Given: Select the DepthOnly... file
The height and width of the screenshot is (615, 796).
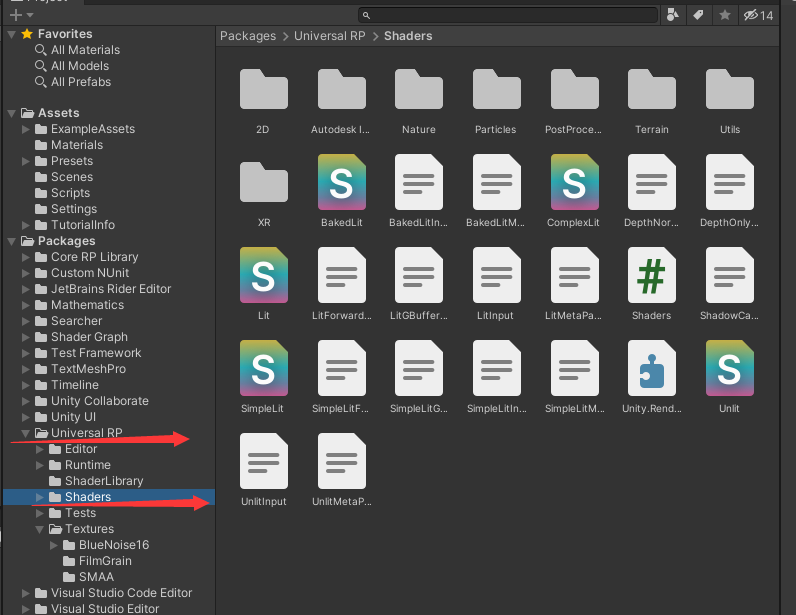Looking at the screenshot, I should (729, 182).
